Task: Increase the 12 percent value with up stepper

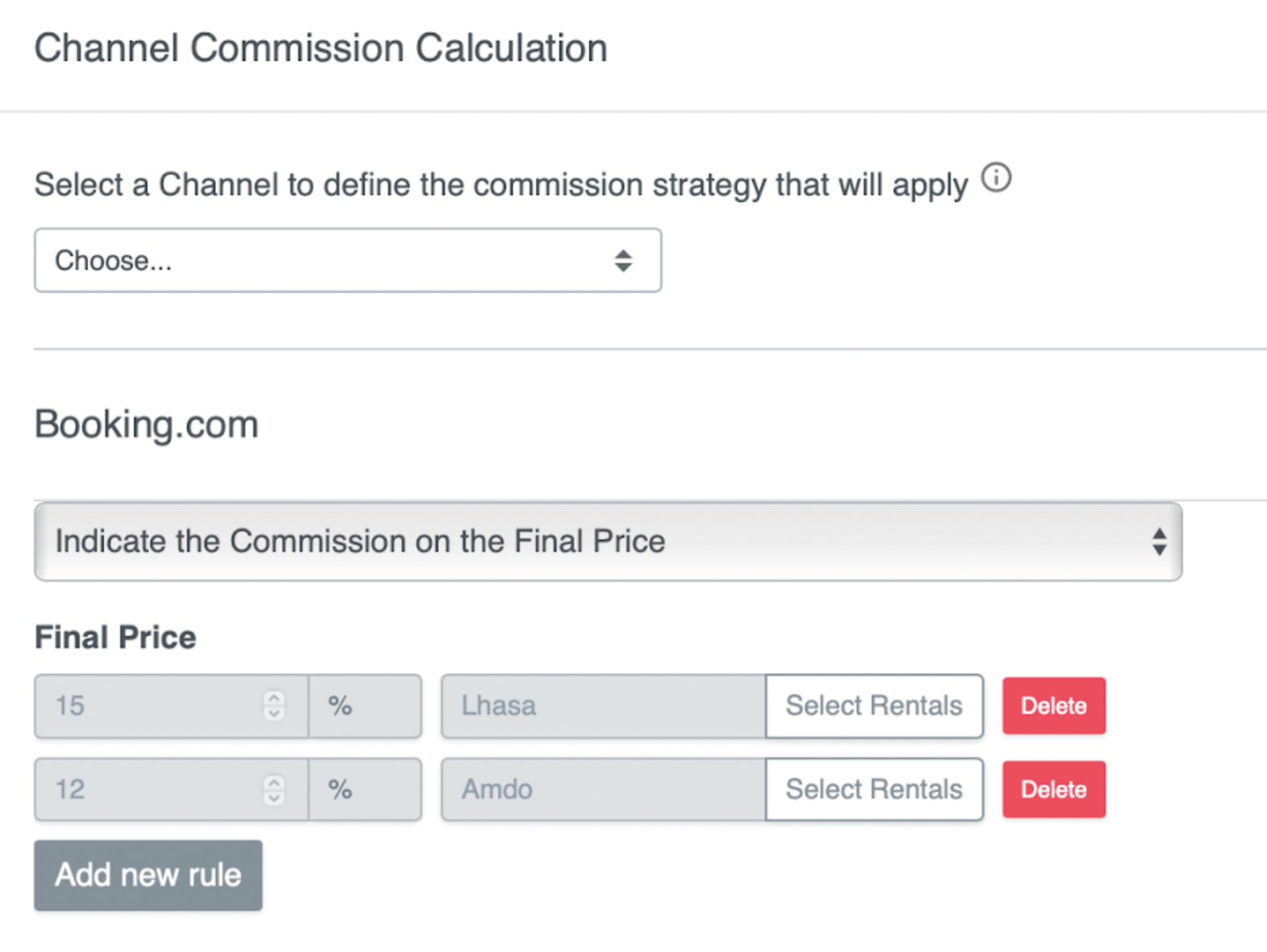Action: click(274, 782)
